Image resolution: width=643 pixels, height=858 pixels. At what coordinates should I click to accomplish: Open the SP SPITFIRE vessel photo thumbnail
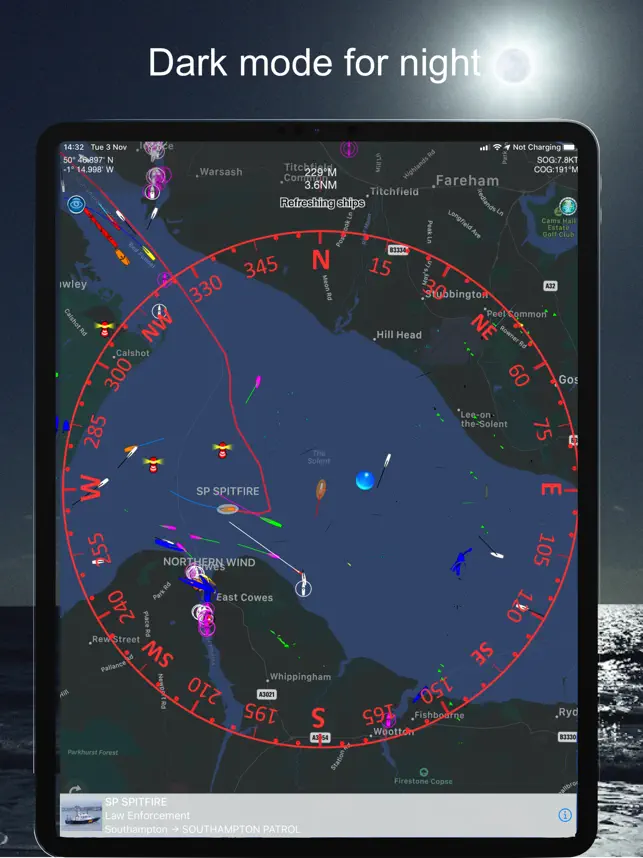coord(81,815)
